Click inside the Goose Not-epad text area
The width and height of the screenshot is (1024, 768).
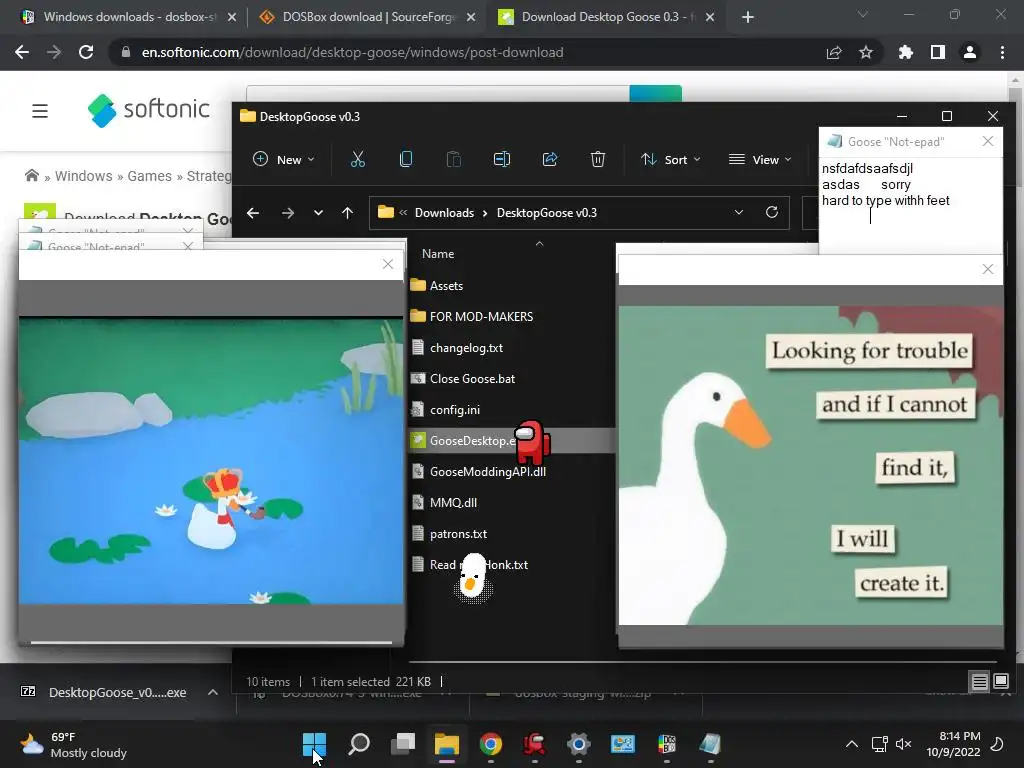coord(910,204)
